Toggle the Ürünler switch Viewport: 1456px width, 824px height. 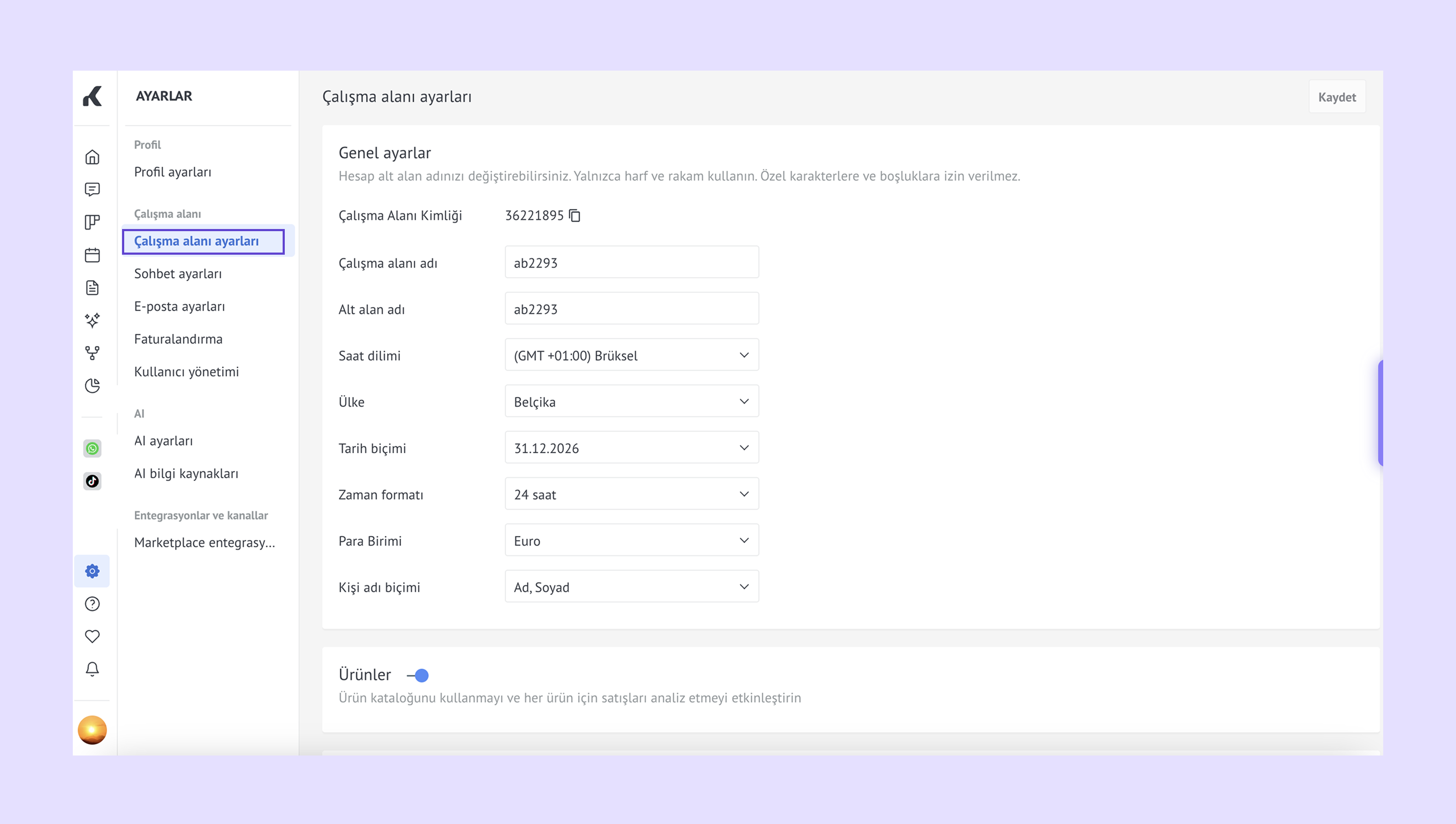[419, 675]
